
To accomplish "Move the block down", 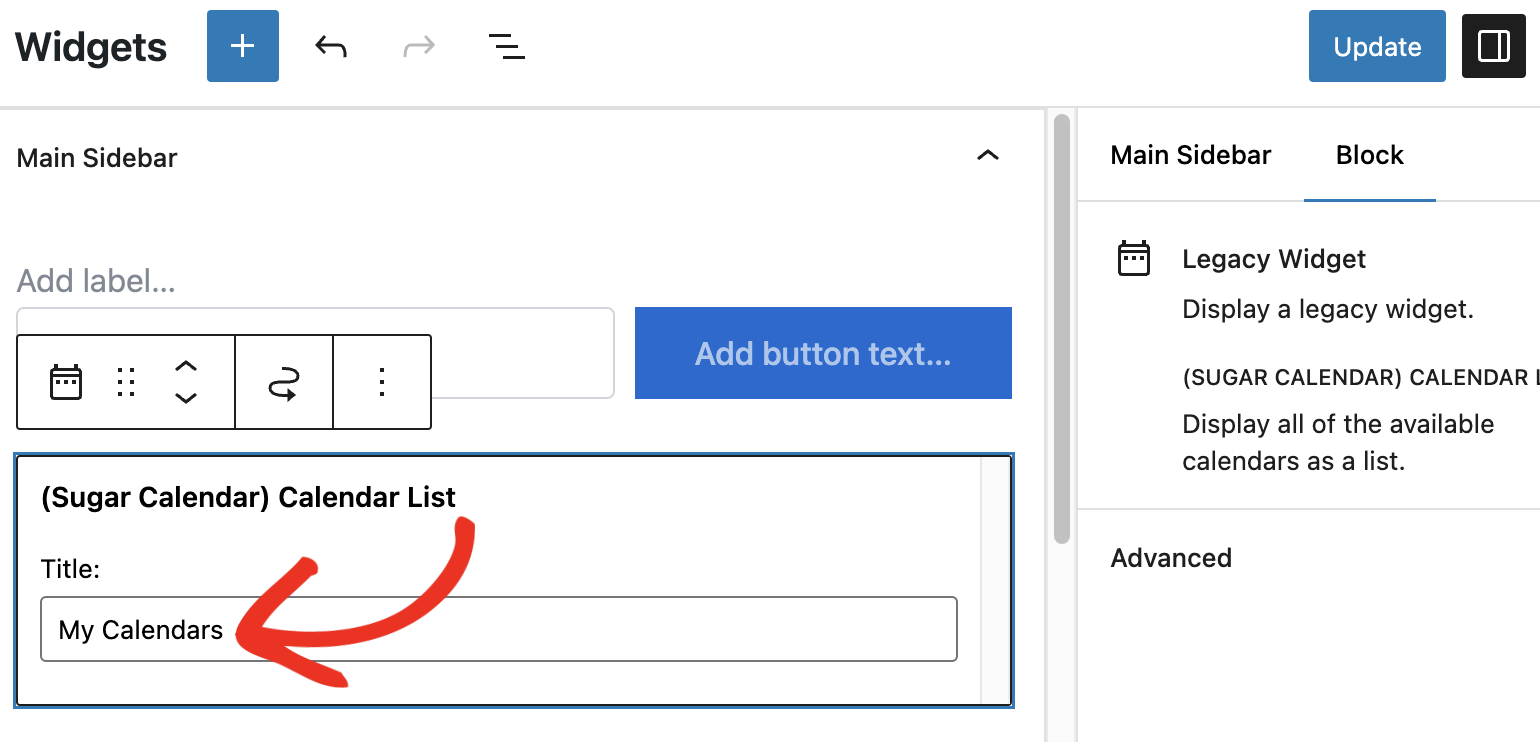I will (x=186, y=398).
